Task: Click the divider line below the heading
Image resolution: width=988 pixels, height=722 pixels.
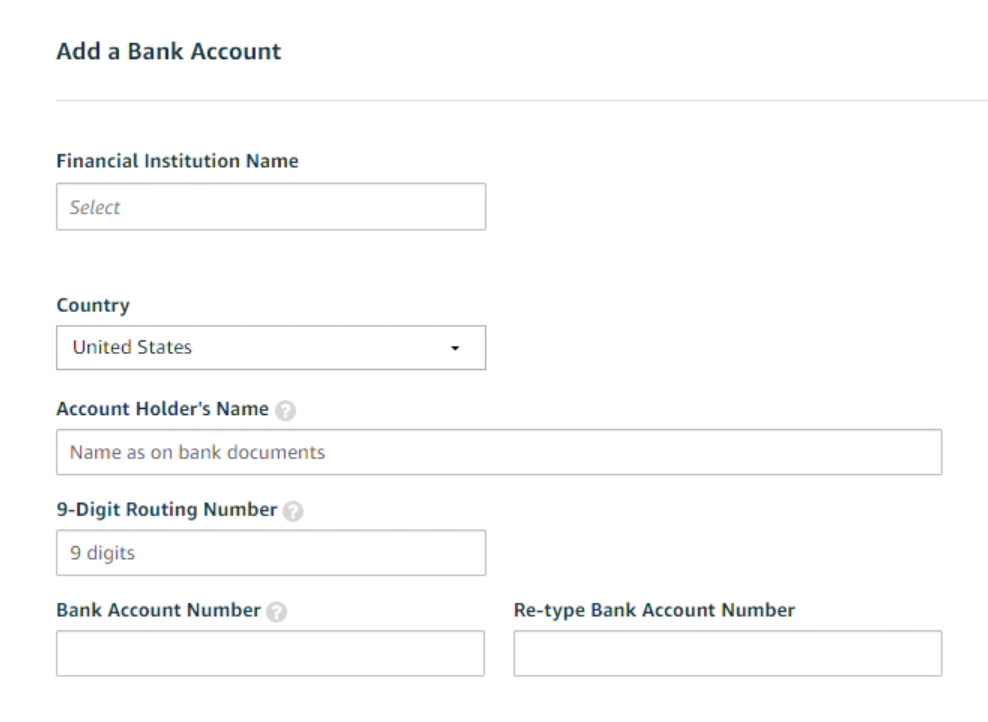Action: click(520, 100)
